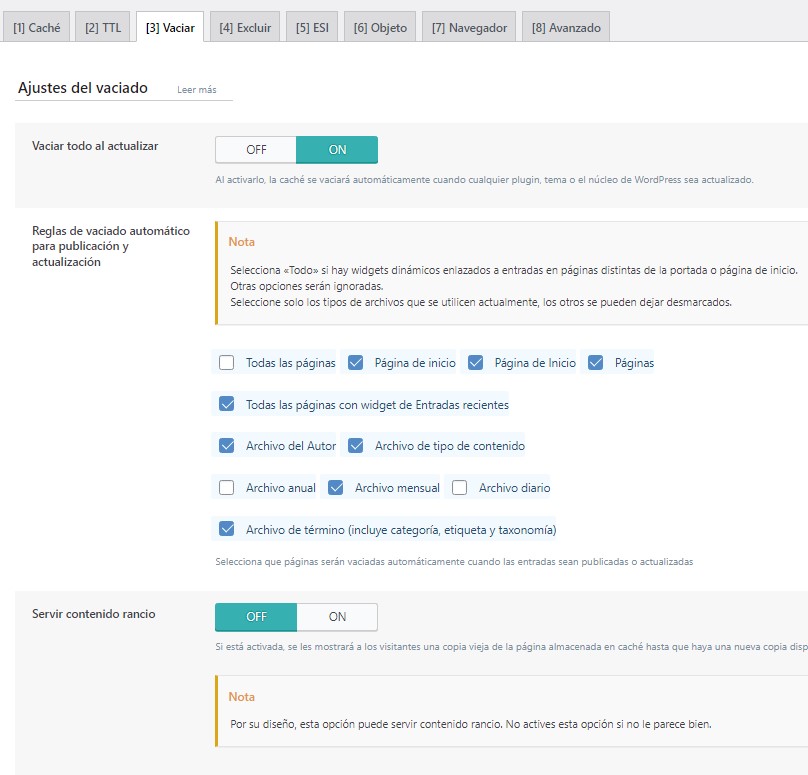This screenshot has width=808, height=775.
Task: Uncheck the 'Páginas' checkbox
Action: click(596, 363)
